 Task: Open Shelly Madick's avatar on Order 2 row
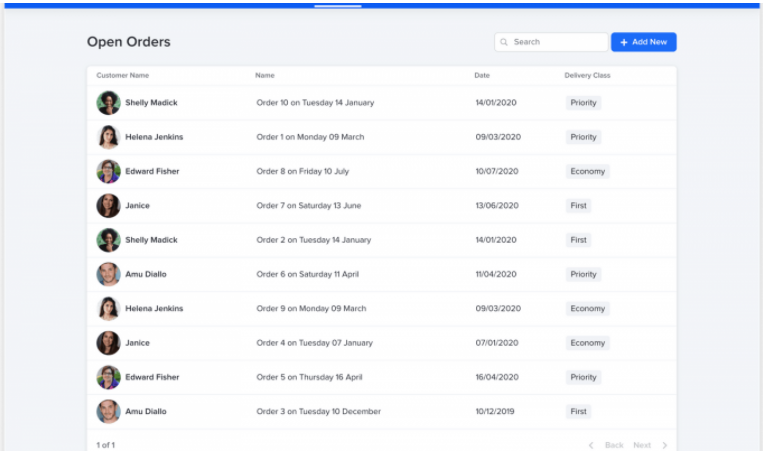tap(108, 240)
